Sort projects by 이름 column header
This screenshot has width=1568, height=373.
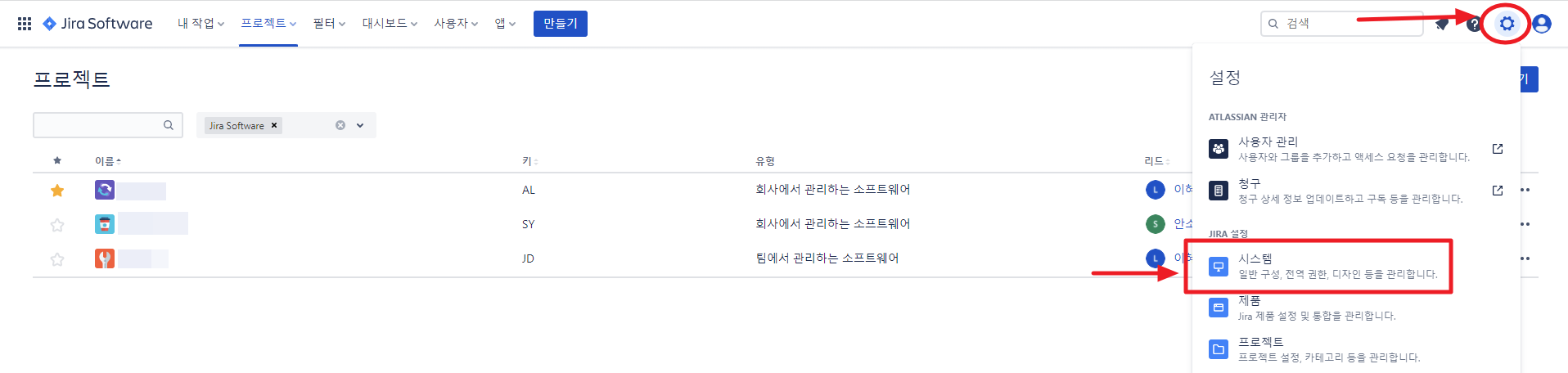pos(106,161)
